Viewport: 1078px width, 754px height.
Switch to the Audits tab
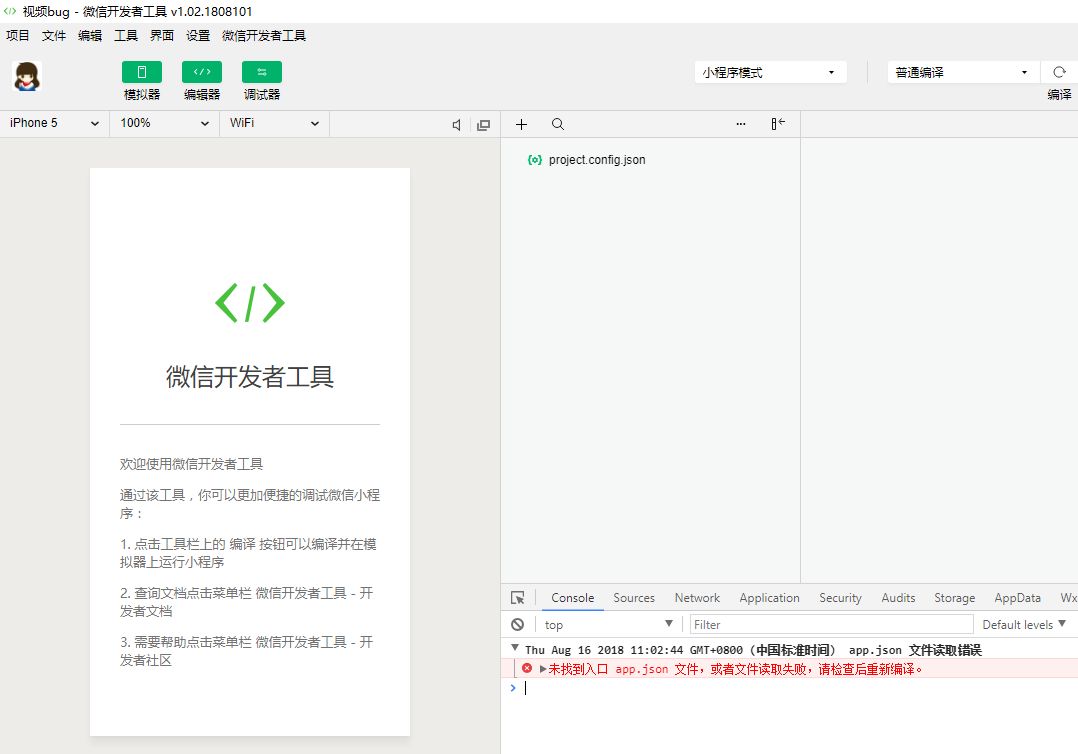898,598
